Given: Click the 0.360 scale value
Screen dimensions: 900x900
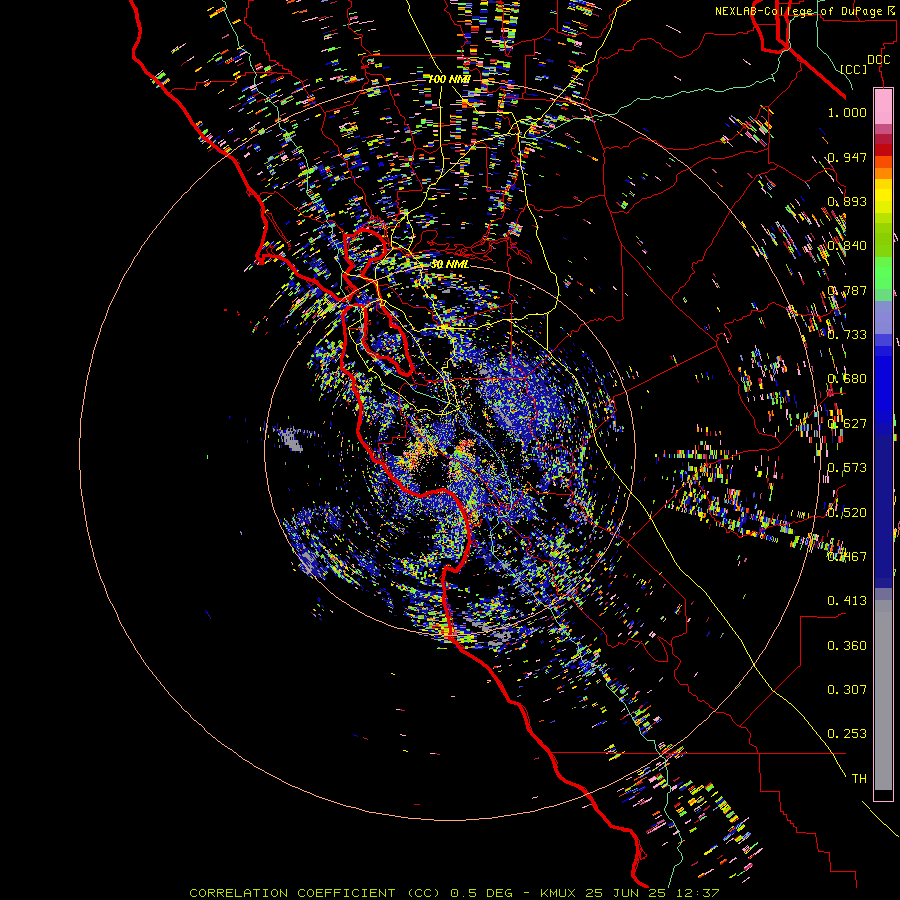Looking at the screenshot, I should point(847,646).
